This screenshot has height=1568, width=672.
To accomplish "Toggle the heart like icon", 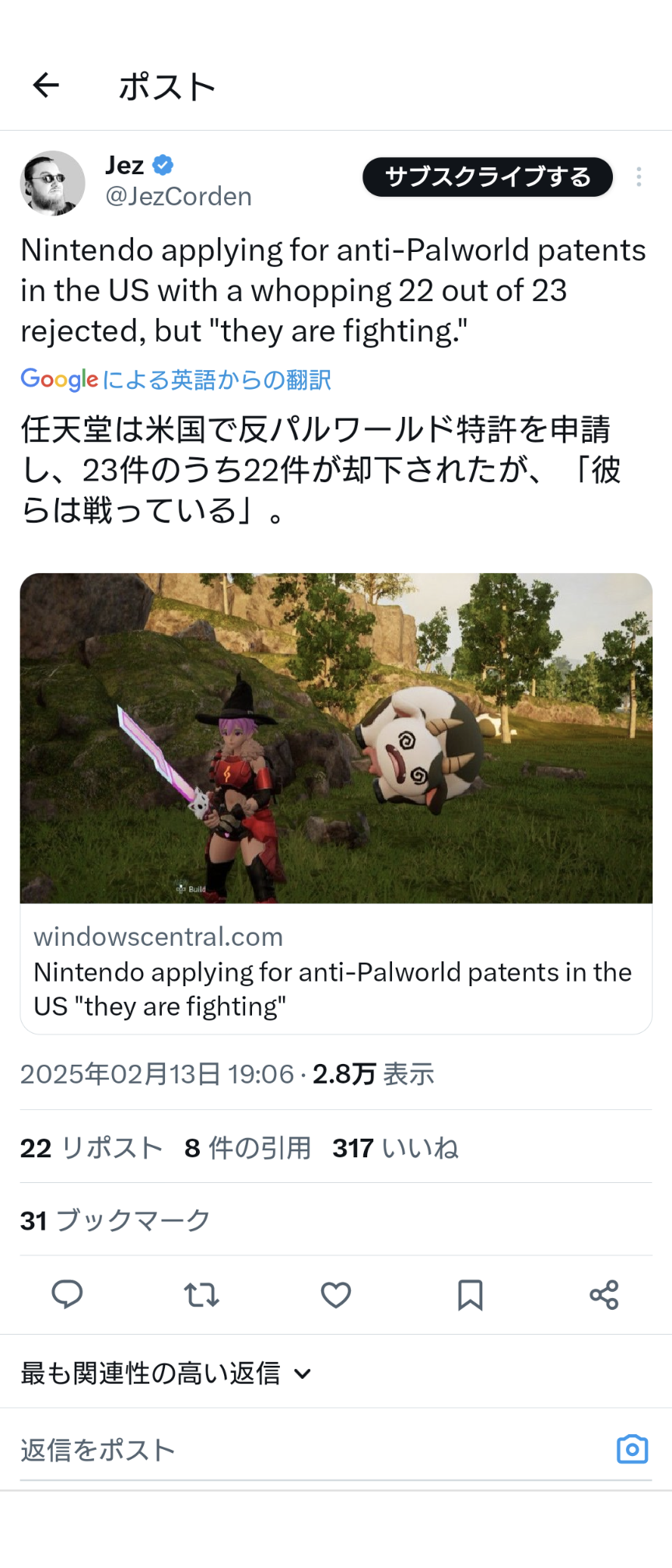I will (x=336, y=1294).
